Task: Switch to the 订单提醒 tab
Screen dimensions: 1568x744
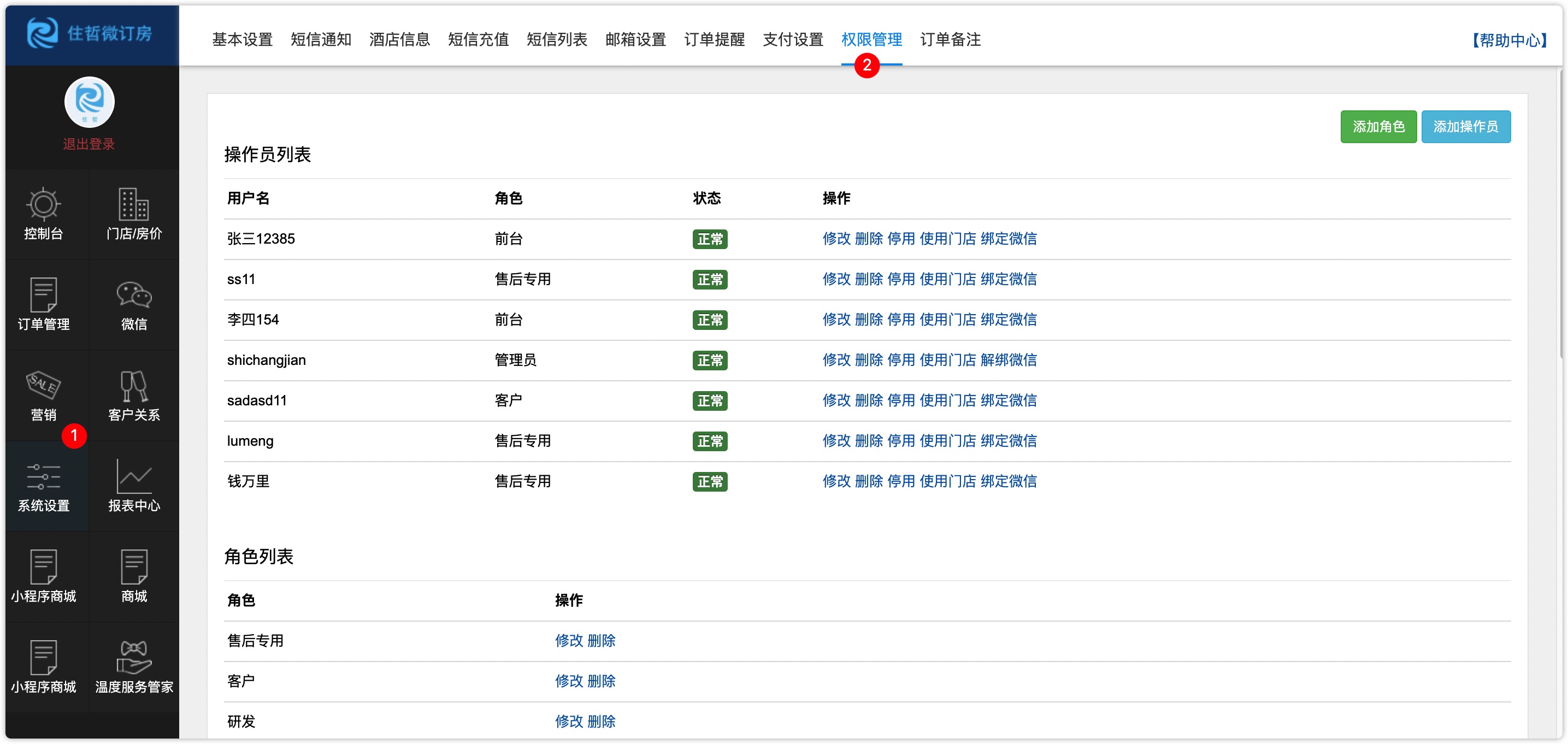Action: point(715,39)
